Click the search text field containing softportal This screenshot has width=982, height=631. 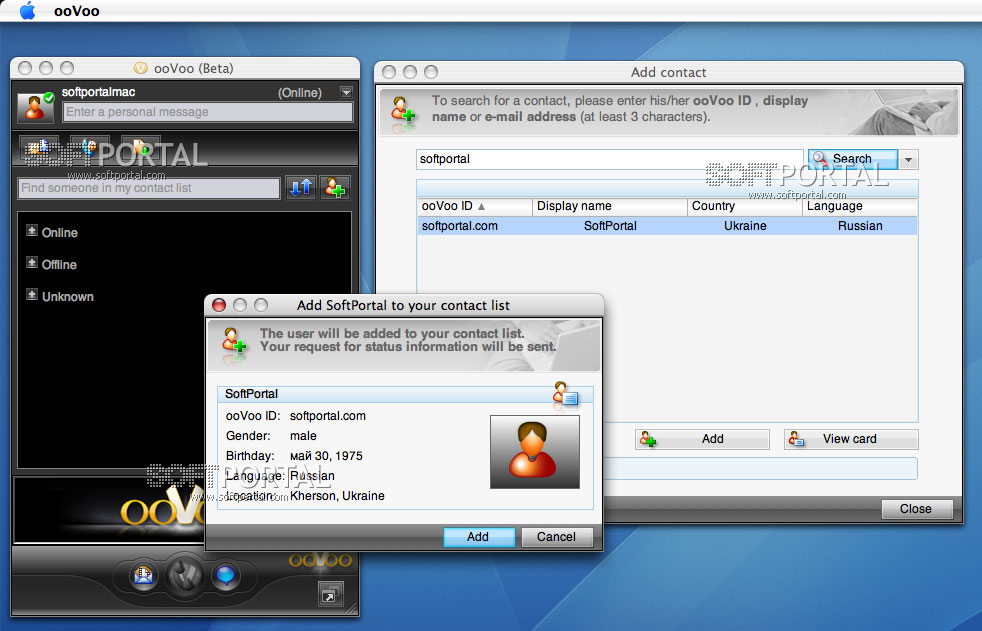[609, 159]
